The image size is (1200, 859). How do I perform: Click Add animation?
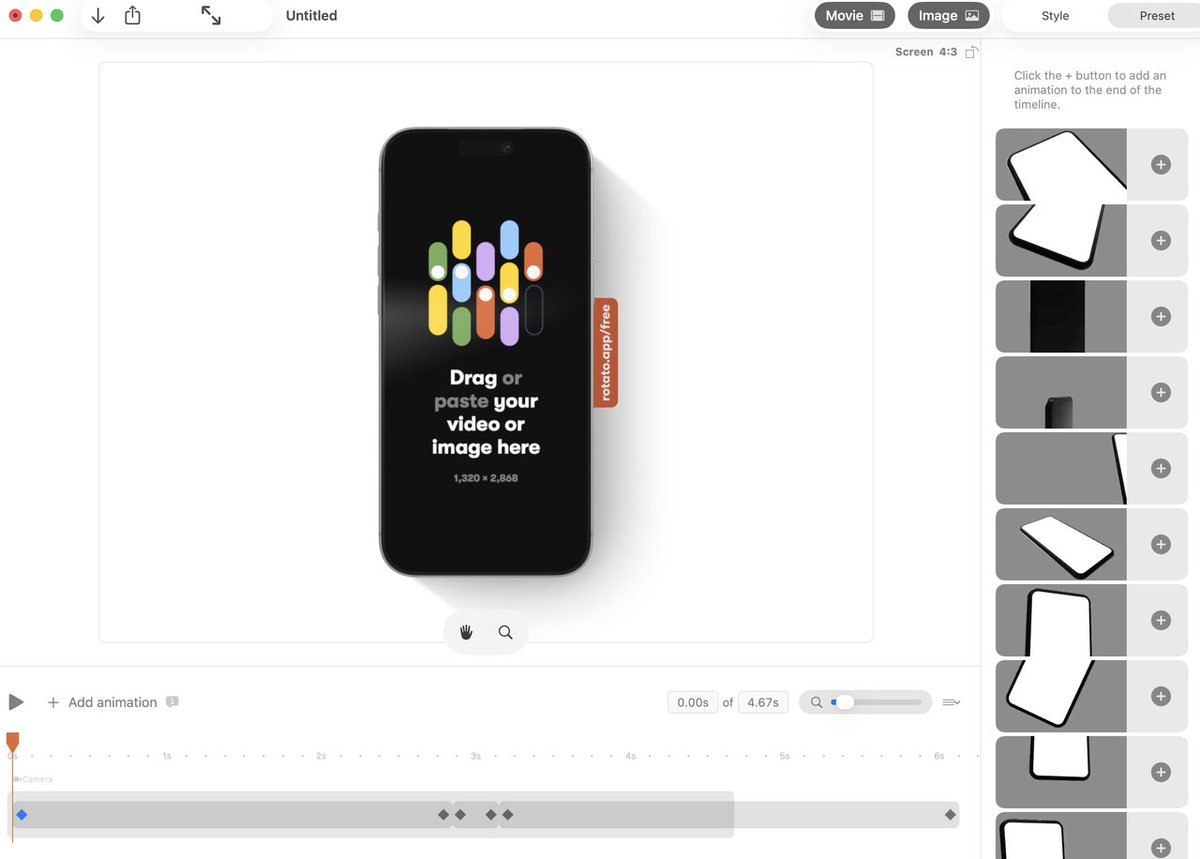102,703
